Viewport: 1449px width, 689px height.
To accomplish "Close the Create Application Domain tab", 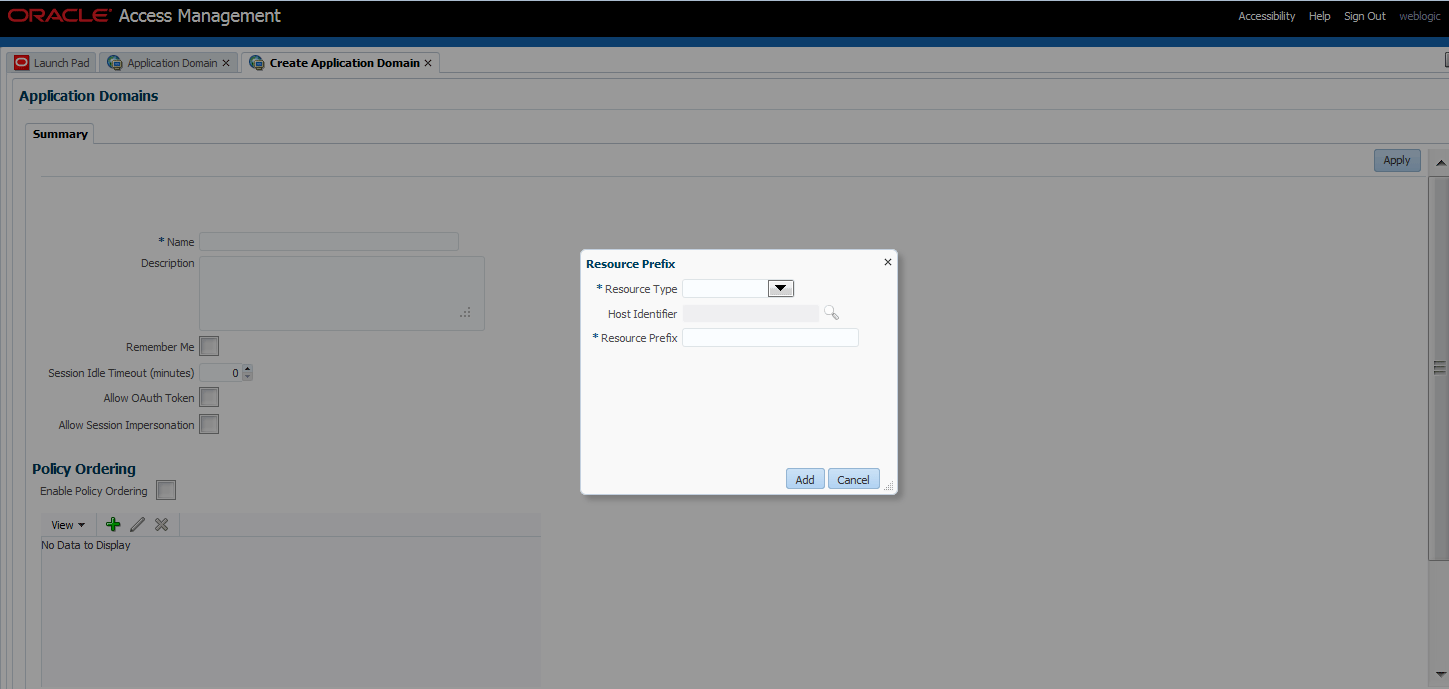I will (428, 63).
